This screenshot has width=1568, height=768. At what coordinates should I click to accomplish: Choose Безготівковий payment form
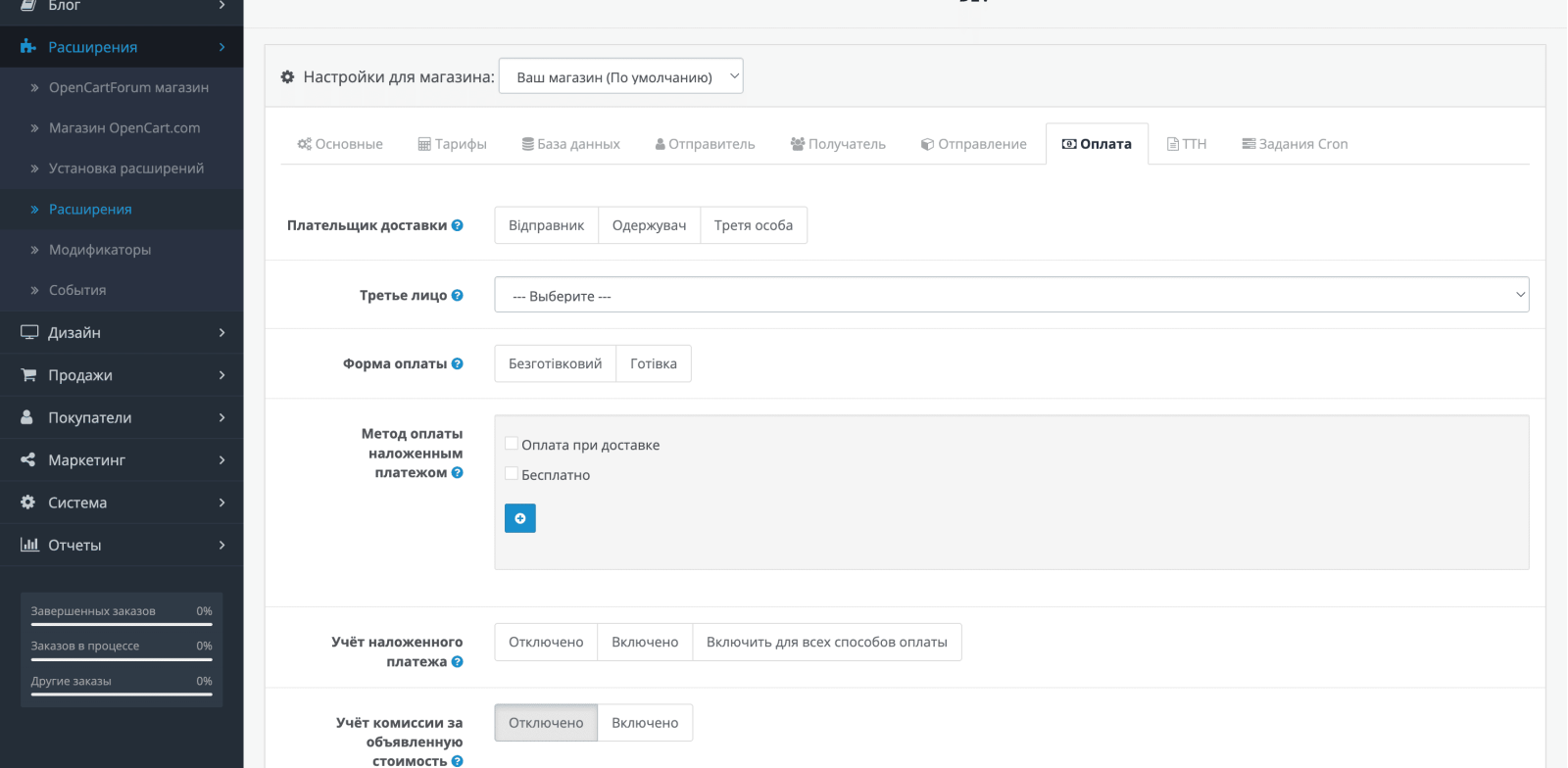(x=556, y=363)
